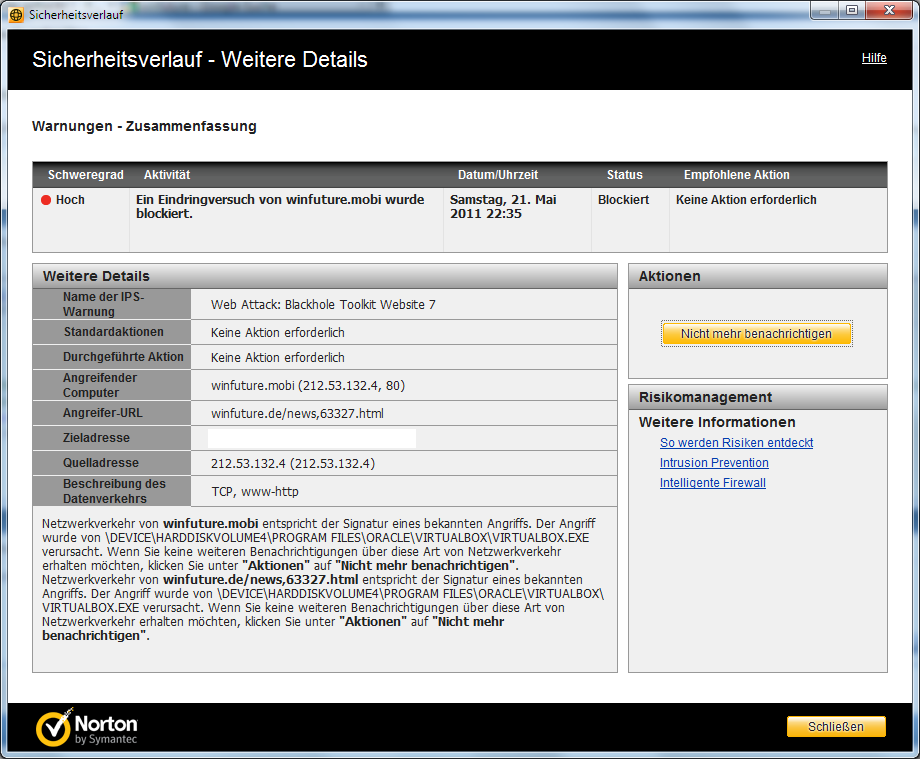Select the date Samstag, 21. Mai 2011 22:35
920x759 pixels.
tap(503, 206)
